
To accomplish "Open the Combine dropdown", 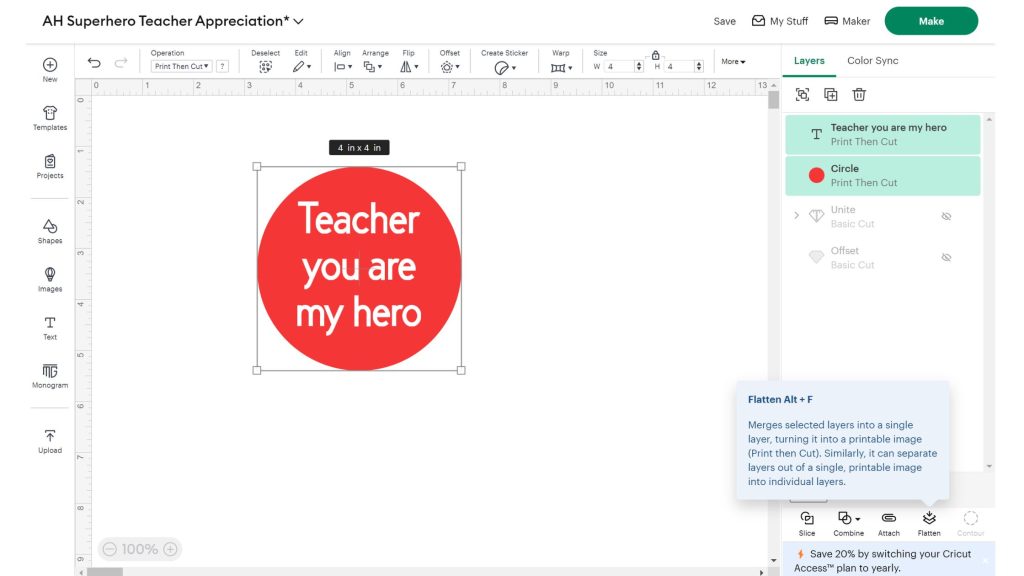I will coord(848,524).
